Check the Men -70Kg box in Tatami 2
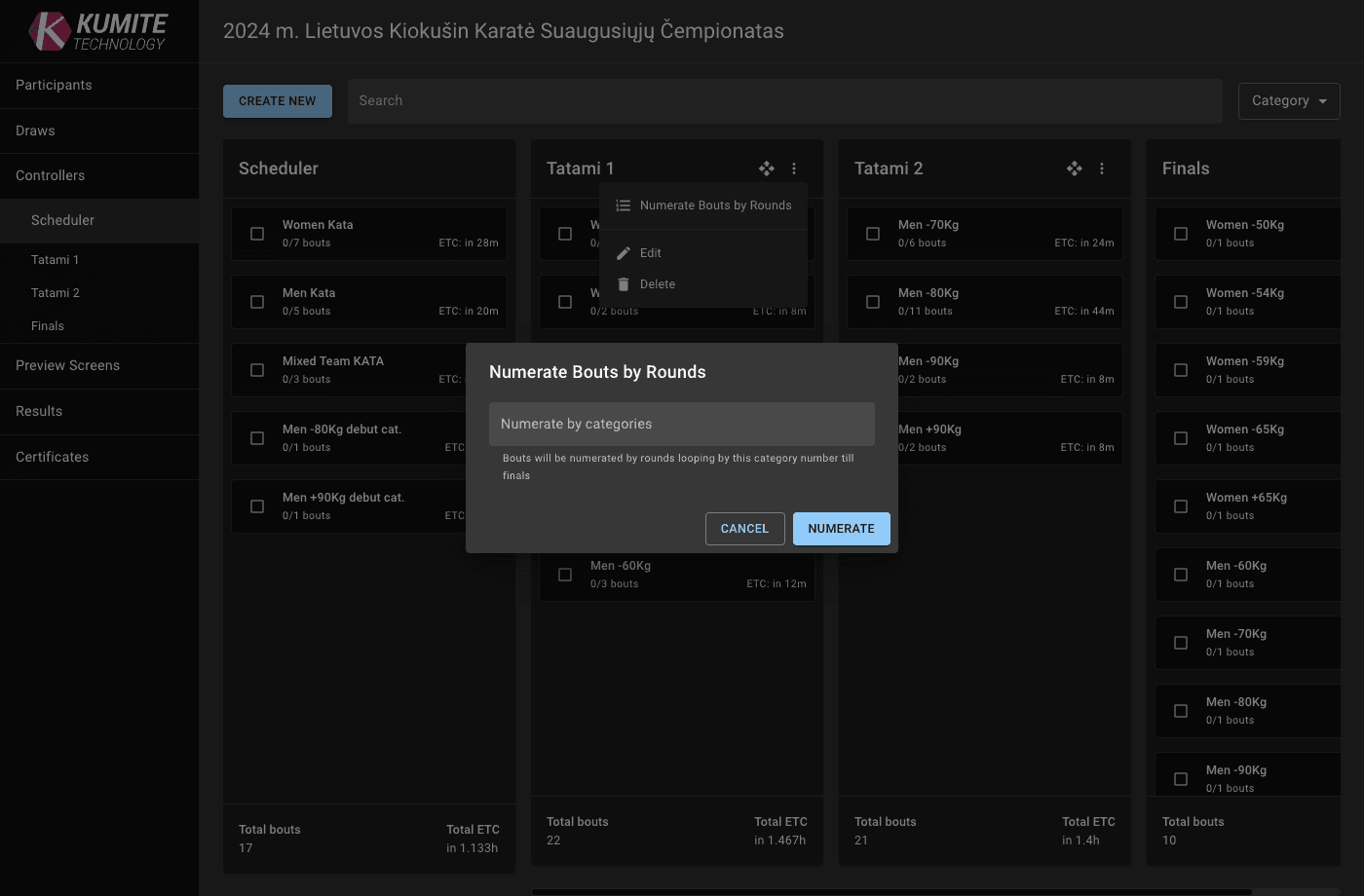Image resolution: width=1364 pixels, height=896 pixels. [x=873, y=234]
